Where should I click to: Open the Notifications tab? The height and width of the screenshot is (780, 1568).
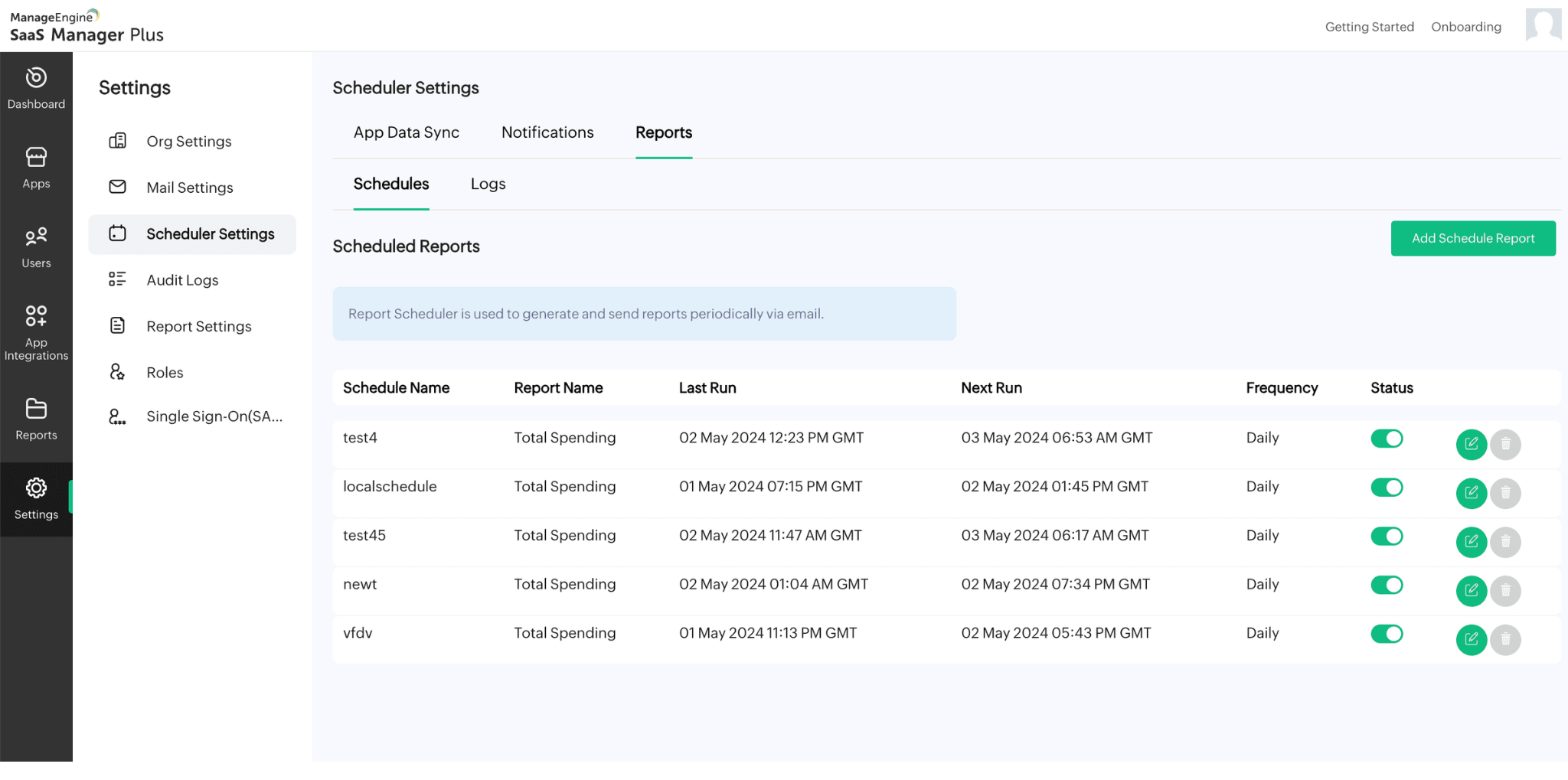547,132
